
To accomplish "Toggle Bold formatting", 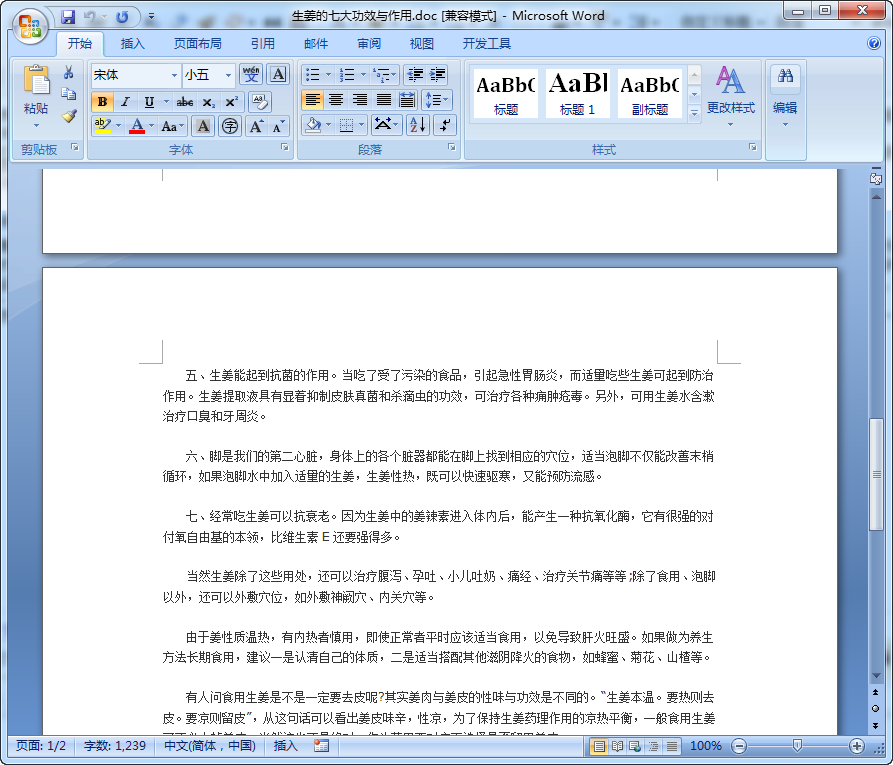I will click(x=103, y=102).
